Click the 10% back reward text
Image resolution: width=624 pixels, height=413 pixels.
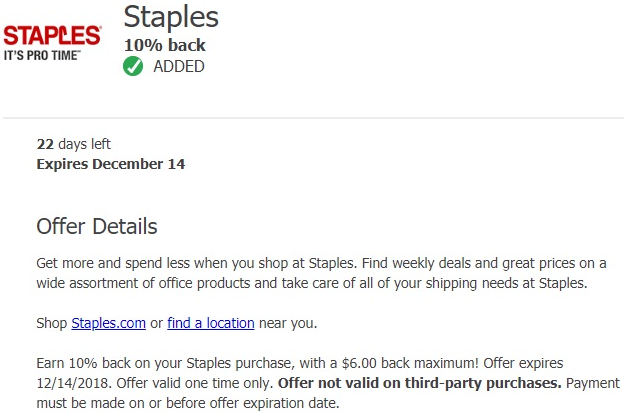pos(165,45)
